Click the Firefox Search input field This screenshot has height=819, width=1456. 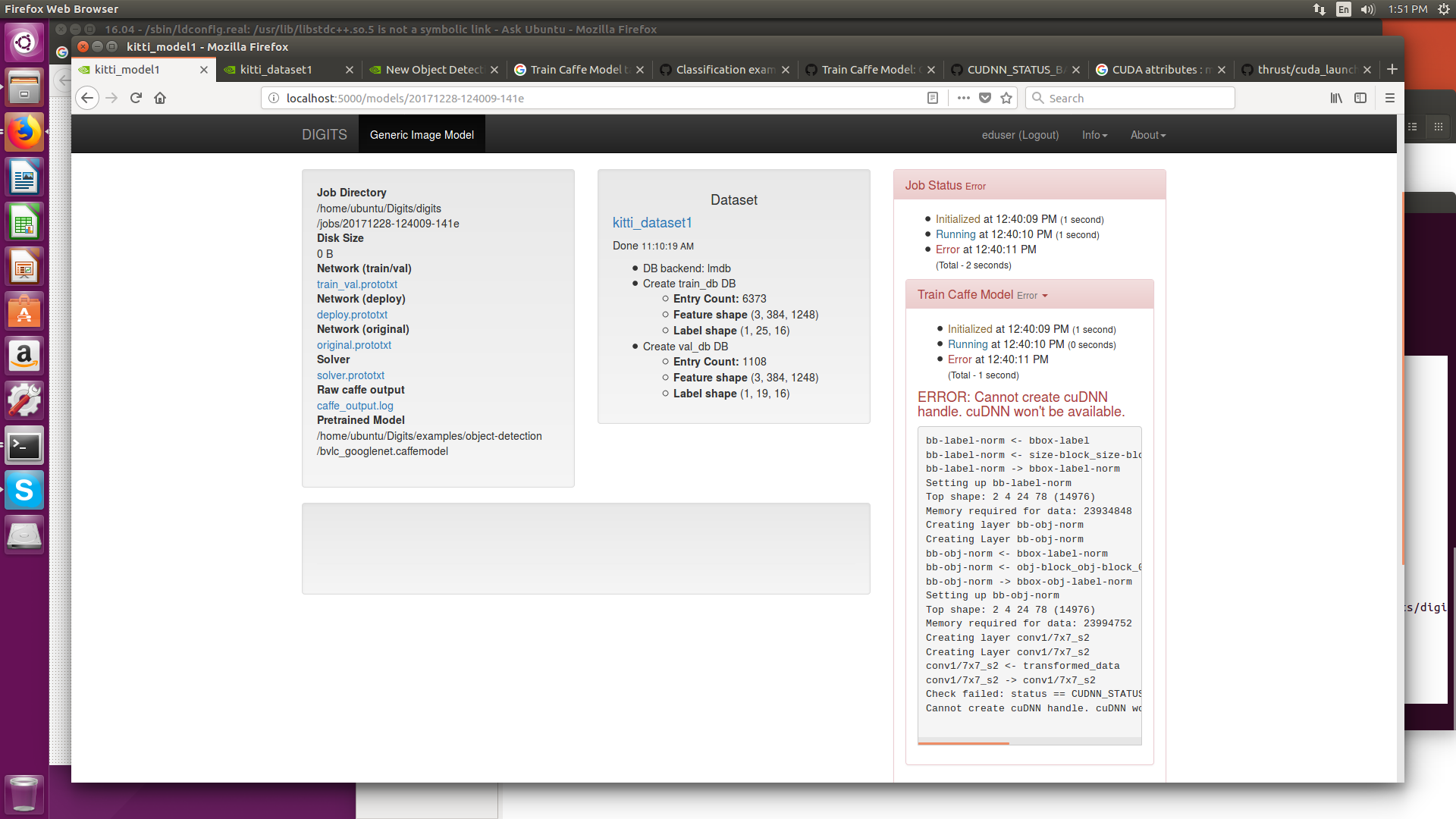point(1130,98)
